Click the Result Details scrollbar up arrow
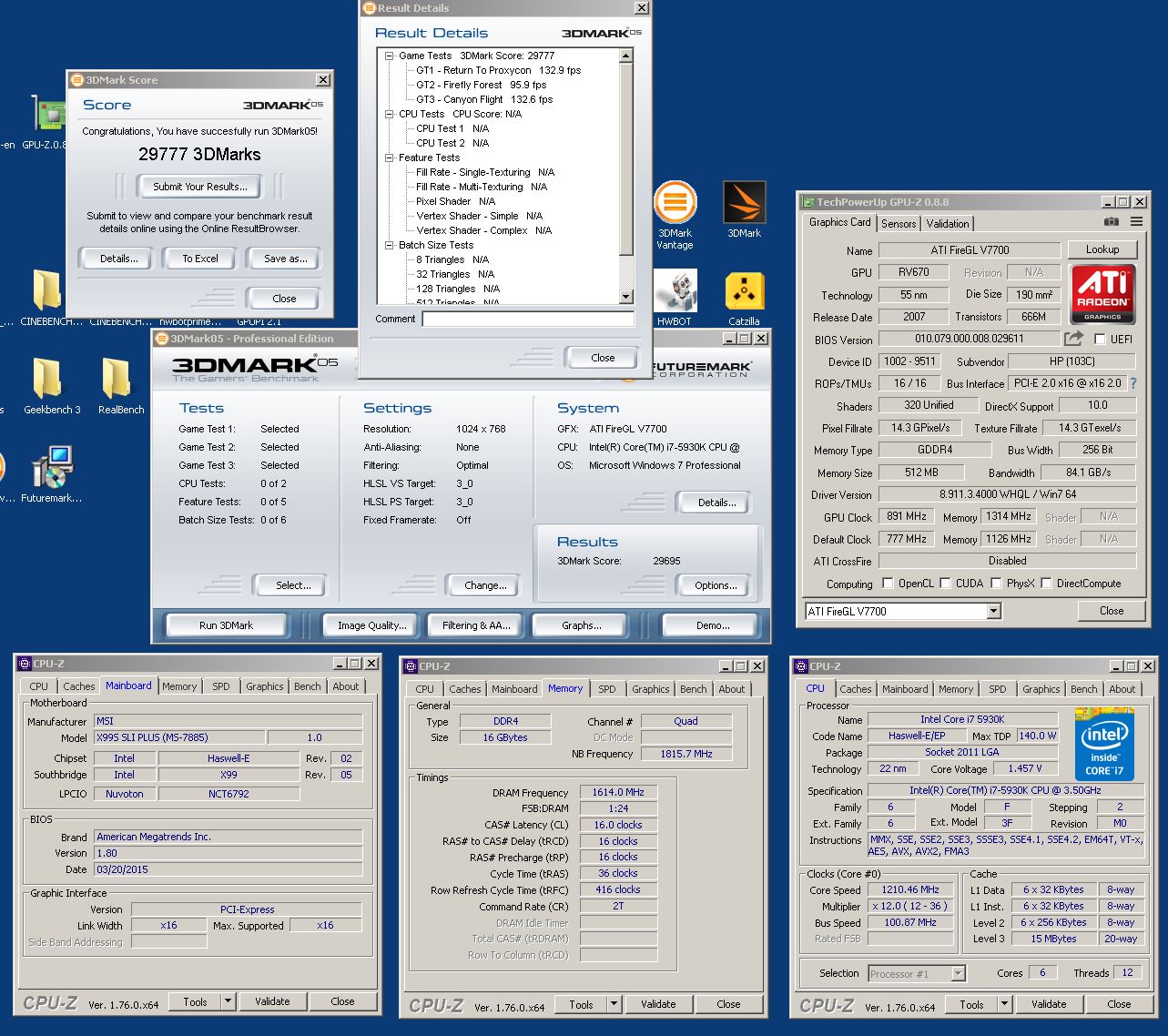The image size is (1168, 1036). (x=625, y=56)
